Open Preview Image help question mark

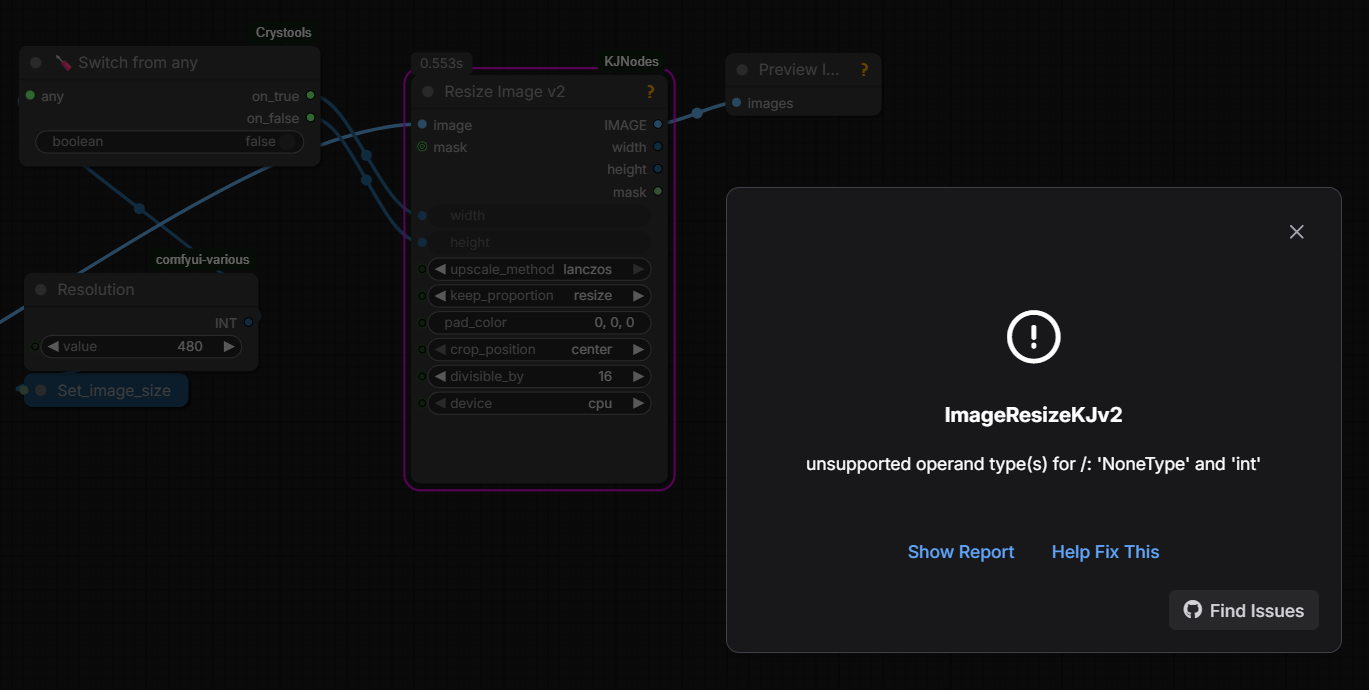coord(864,70)
